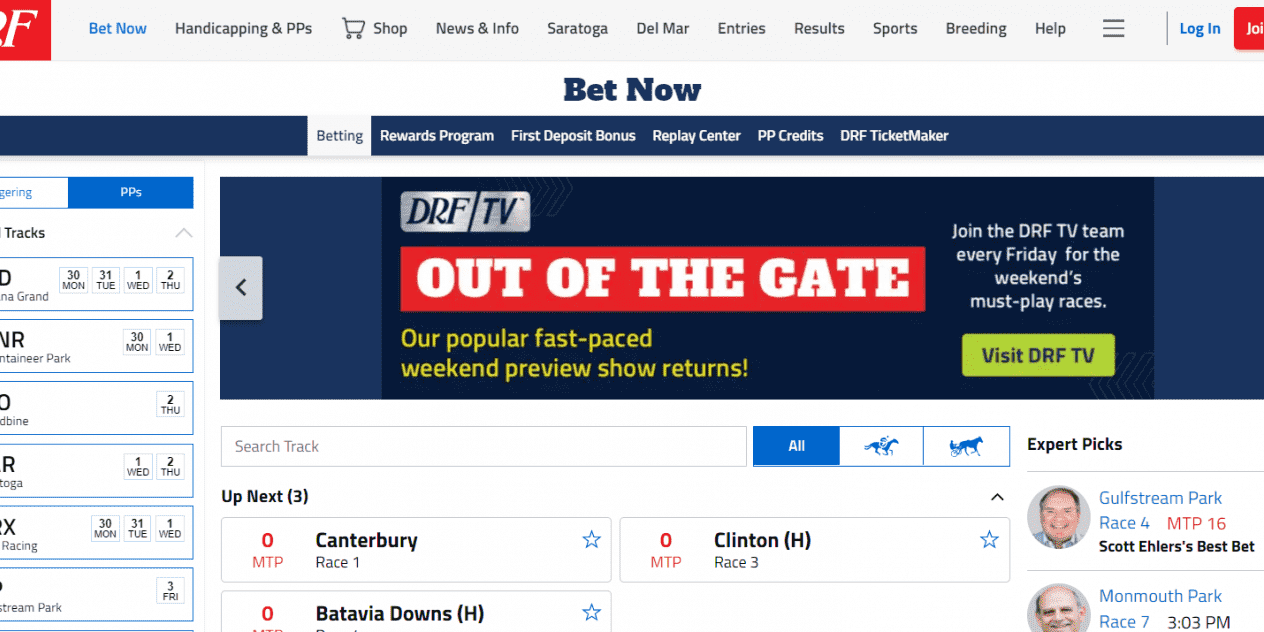Open the Breeding menu item
Viewport: 1264px width, 632px height.
pos(976,28)
